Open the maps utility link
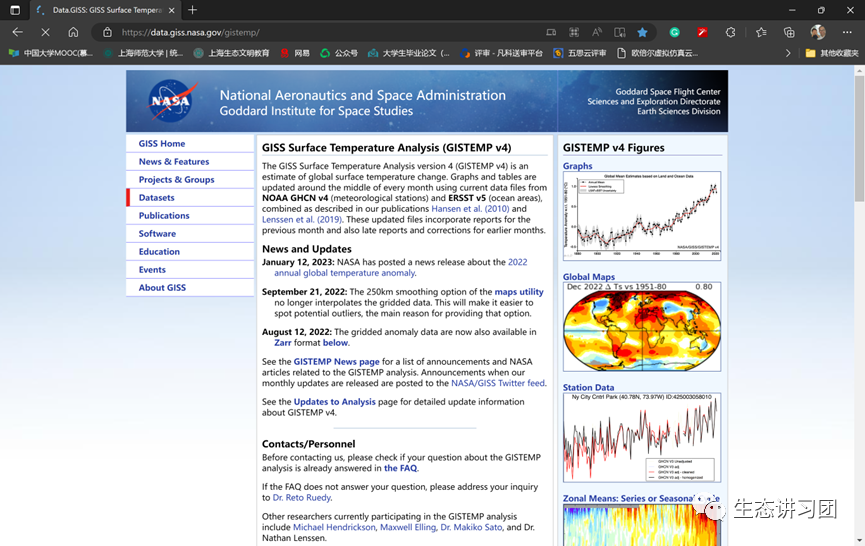Image resolution: width=865 pixels, height=546 pixels. click(519, 292)
